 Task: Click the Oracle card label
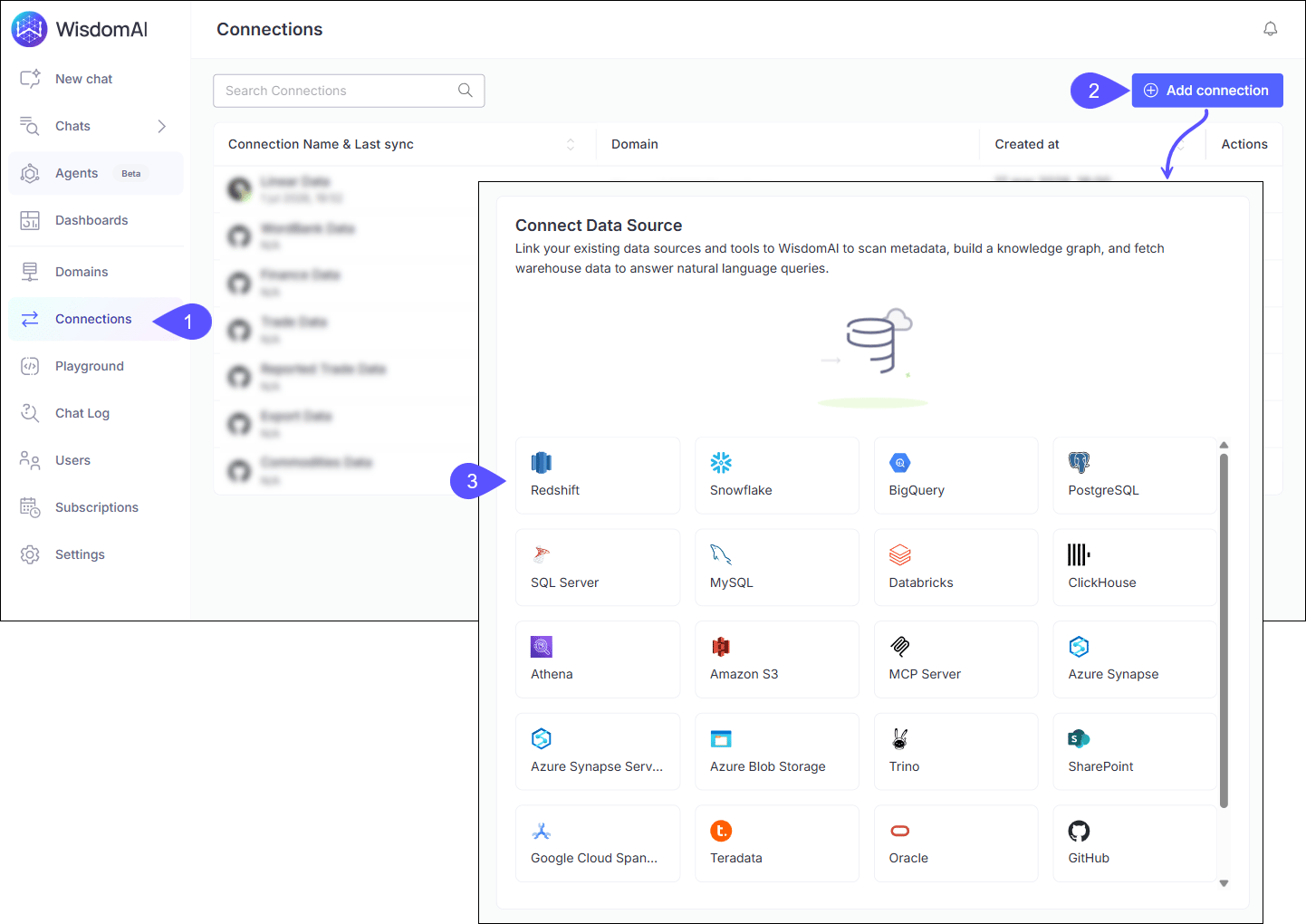[908, 858]
